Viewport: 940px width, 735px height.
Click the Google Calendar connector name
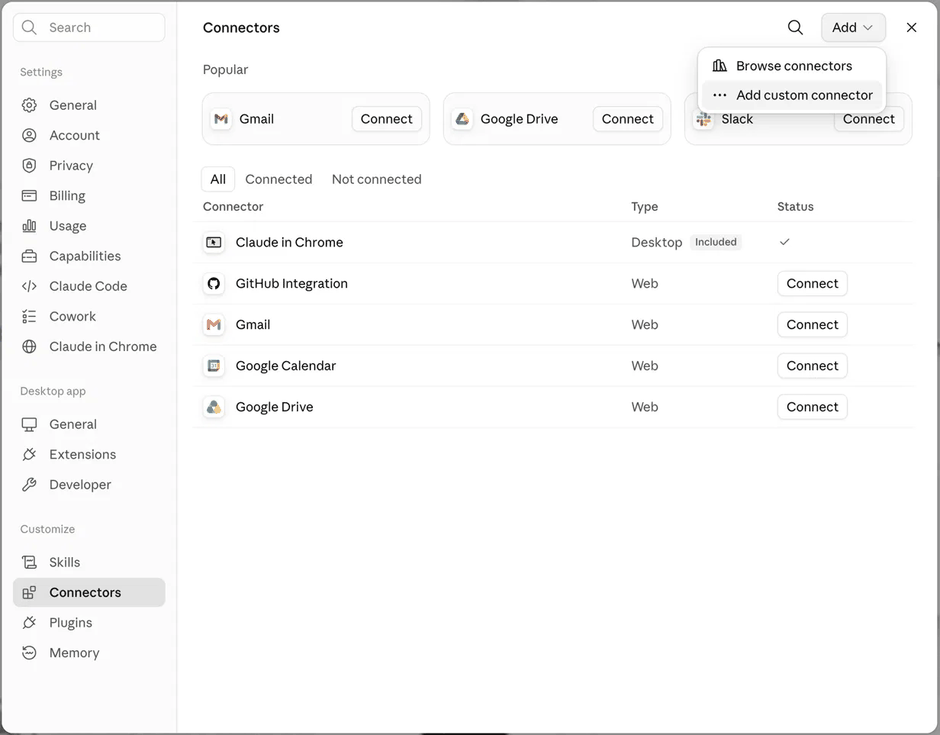285,366
